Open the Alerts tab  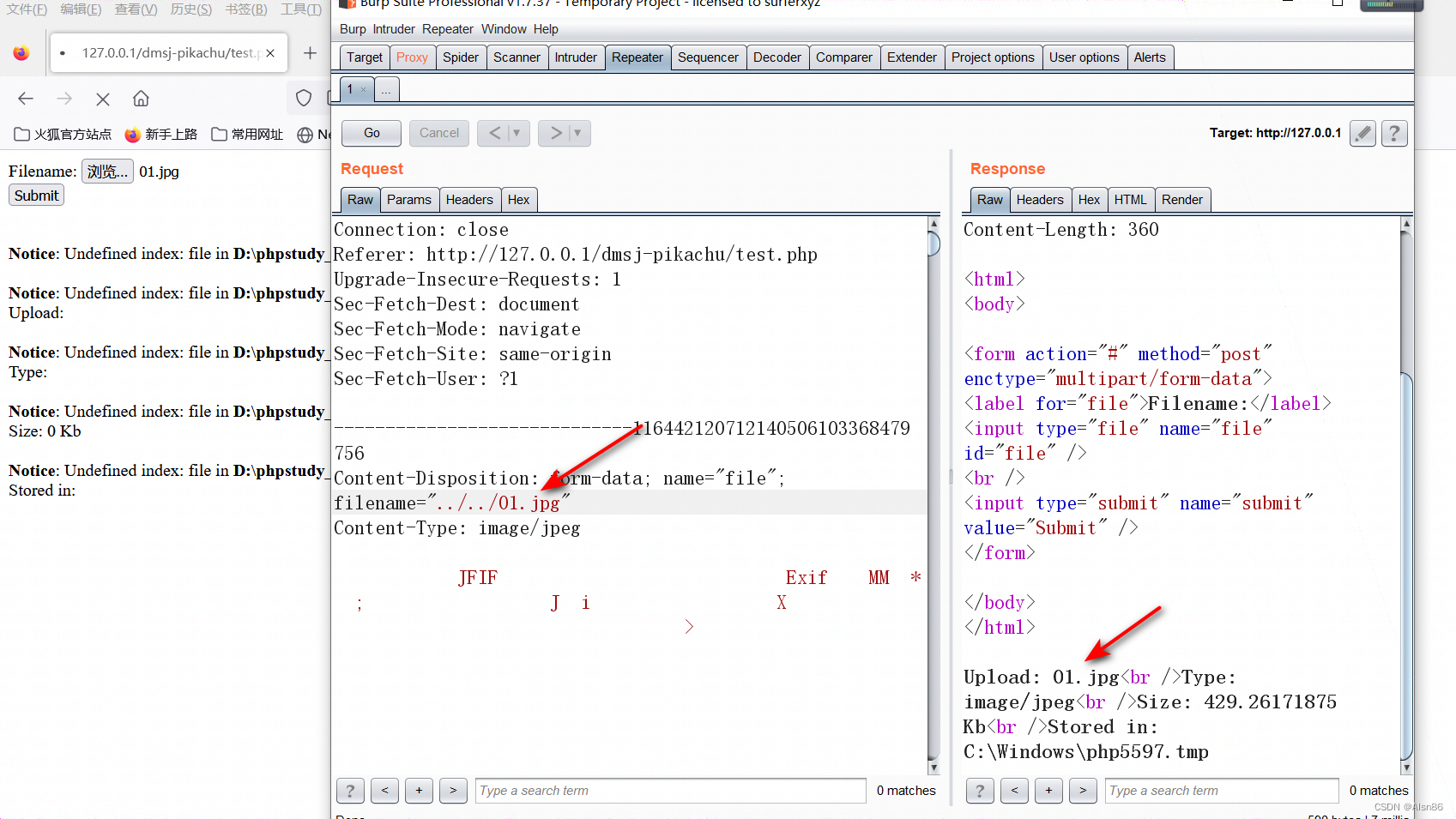tap(1150, 57)
